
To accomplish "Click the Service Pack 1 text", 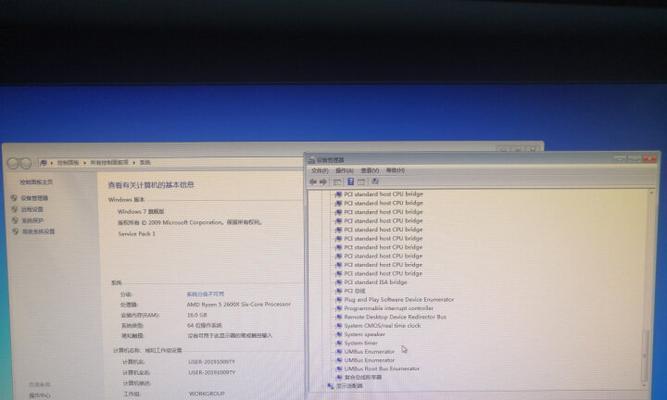I will tap(137, 234).
